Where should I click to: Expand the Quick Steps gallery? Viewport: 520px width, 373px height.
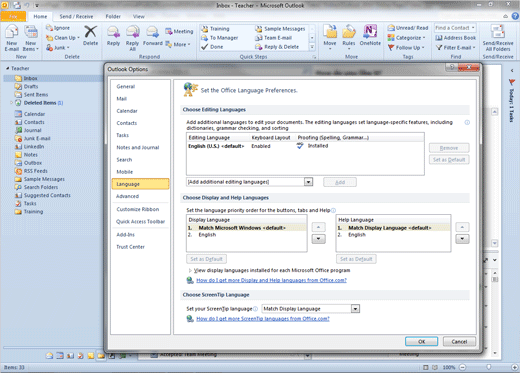tap(312, 47)
